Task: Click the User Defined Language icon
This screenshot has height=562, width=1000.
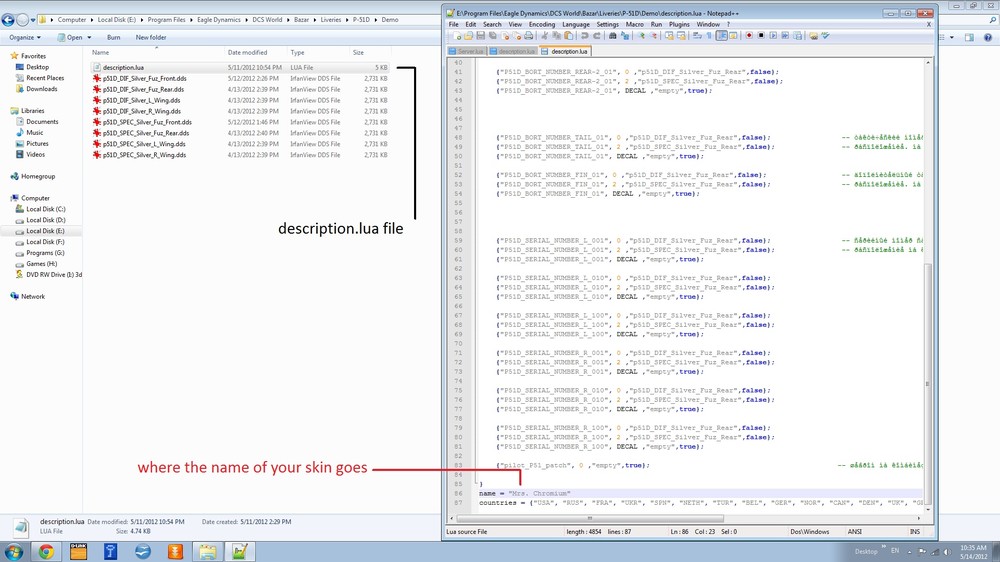Action: 733,36
